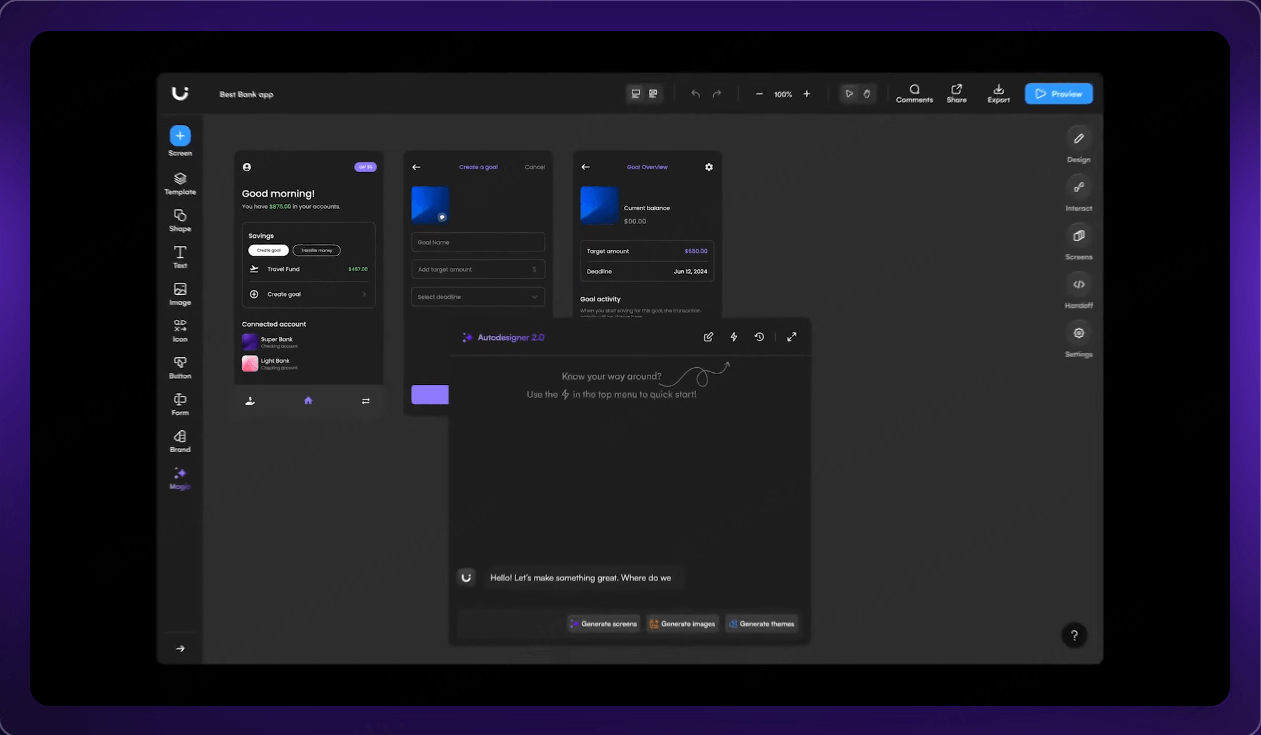Open the Template tool
Viewport: 1261px width, 735px height.
tap(180, 181)
